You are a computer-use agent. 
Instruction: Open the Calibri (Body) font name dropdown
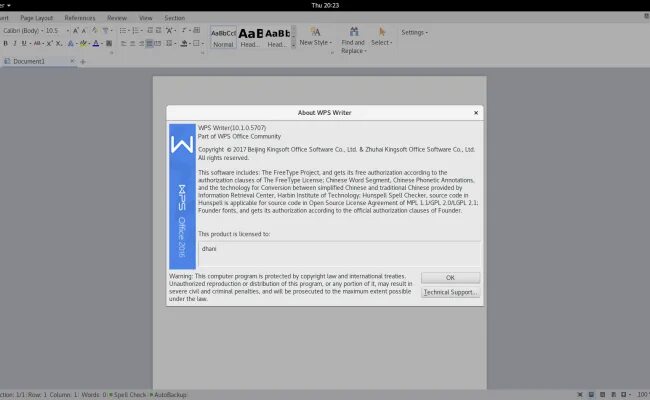pyautogui.click(x=42, y=31)
